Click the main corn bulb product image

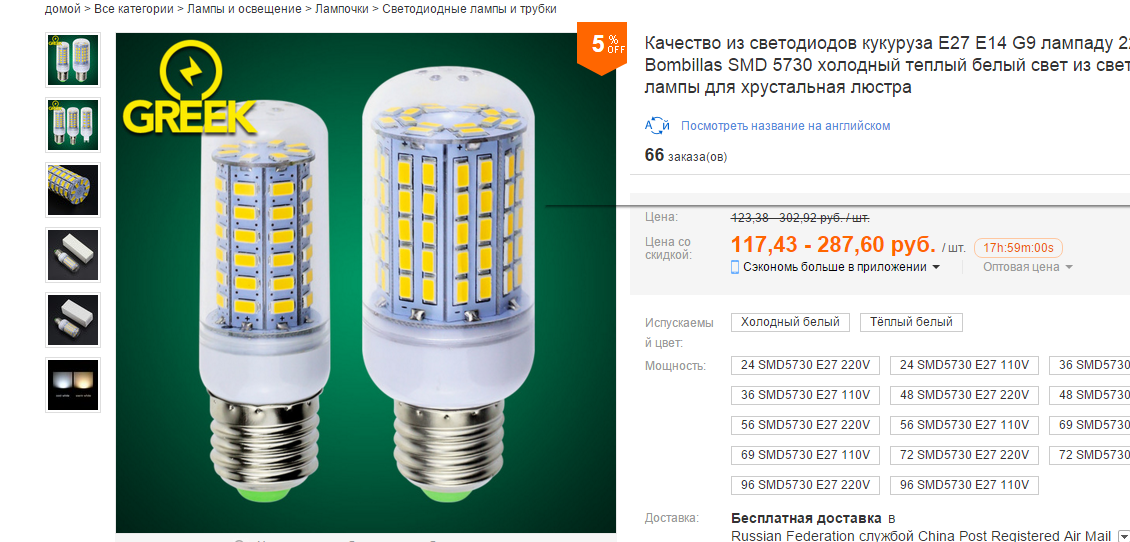point(366,283)
